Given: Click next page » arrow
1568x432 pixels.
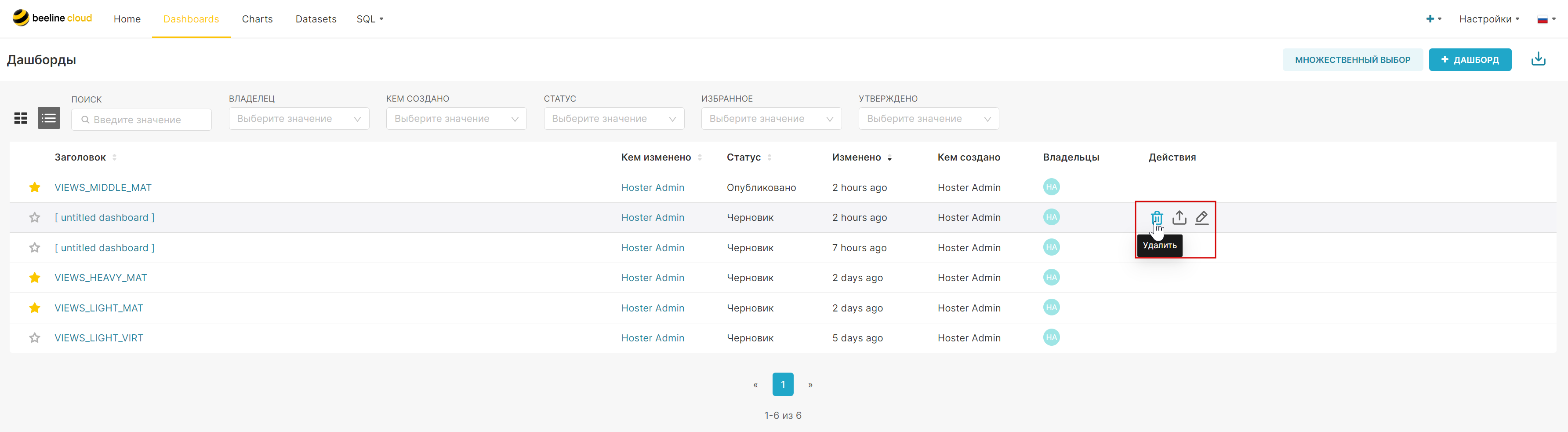Looking at the screenshot, I should (x=810, y=384).
